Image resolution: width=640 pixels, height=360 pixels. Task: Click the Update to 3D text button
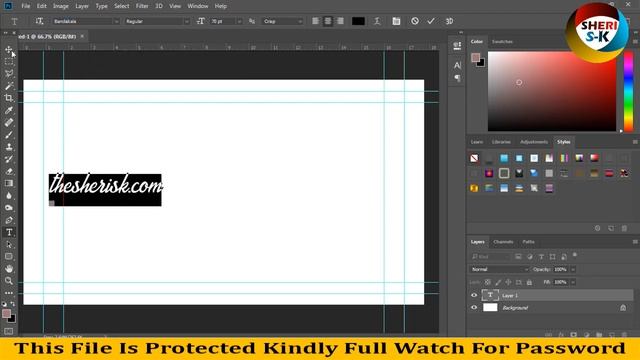click(x=449, y=21)
